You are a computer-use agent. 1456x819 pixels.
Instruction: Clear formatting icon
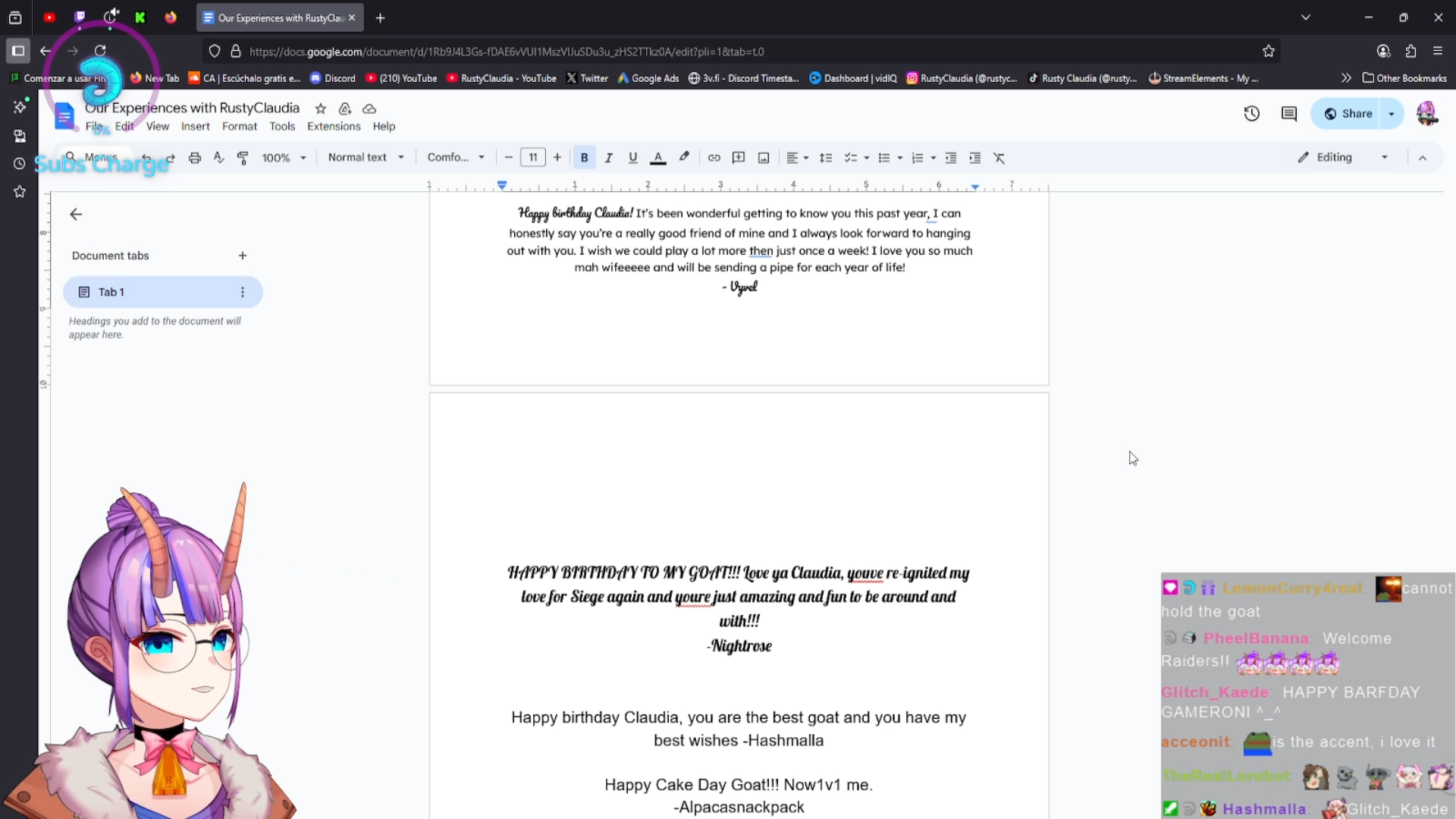pos(999,158)
